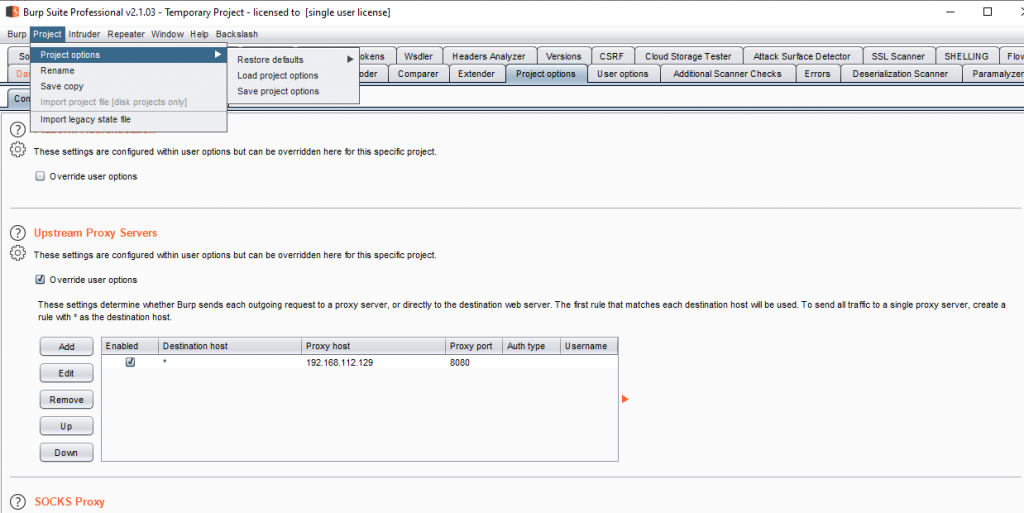
Task: Uncheck Override user options under Upstream Proxy Servers
Action: (x=41, y=280)
